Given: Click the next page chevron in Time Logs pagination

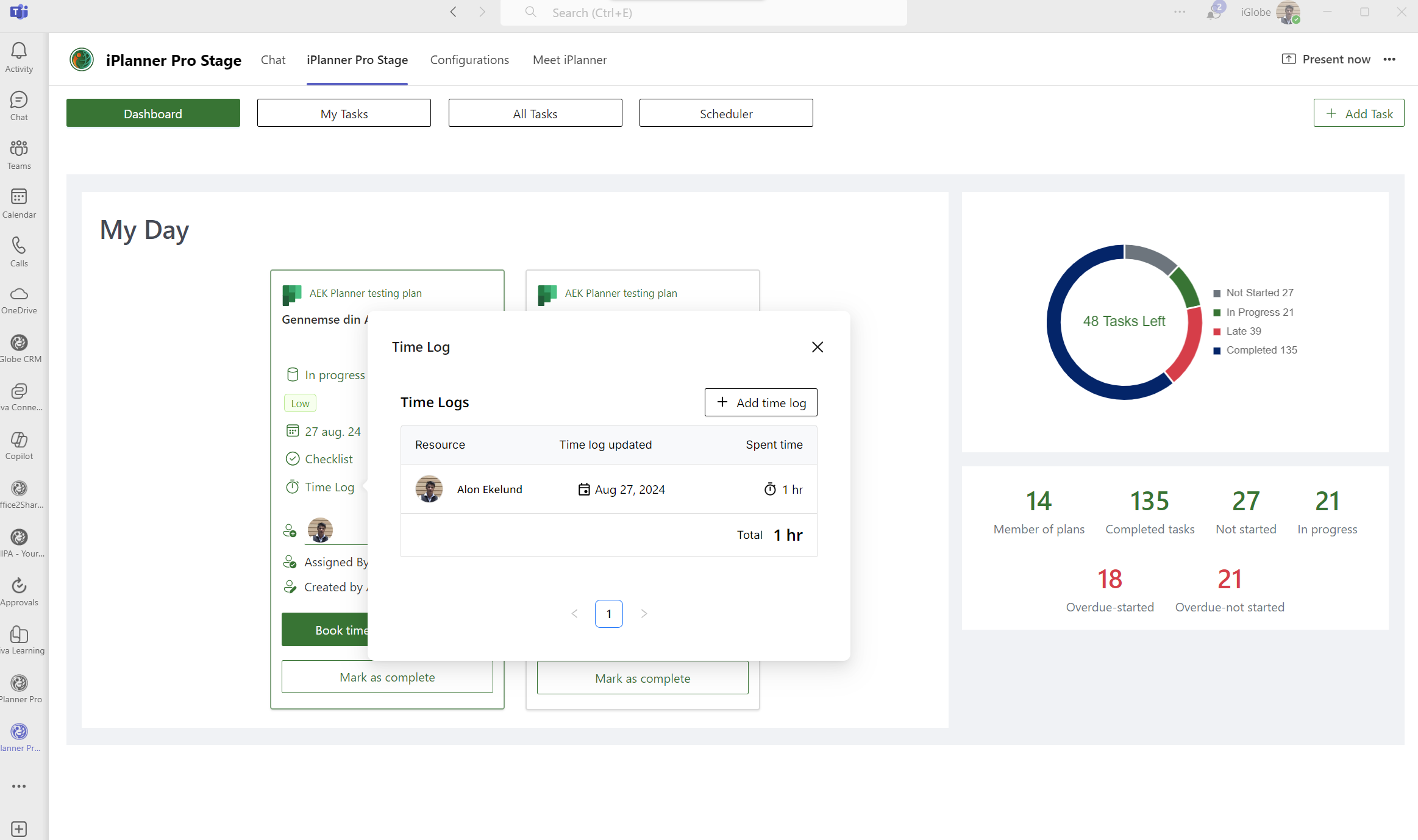Looking at the screenshot, I should pyautogui.click(x=644, y=613).
